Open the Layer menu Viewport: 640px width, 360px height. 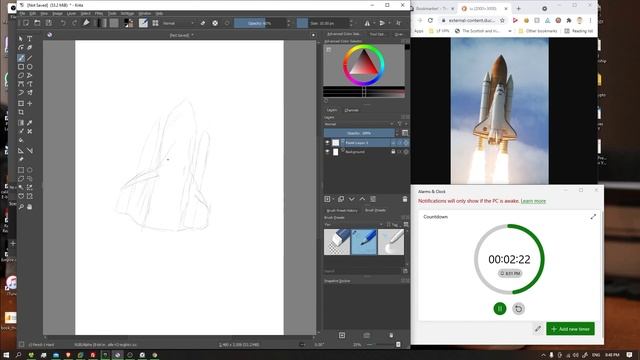coord(71,13)
